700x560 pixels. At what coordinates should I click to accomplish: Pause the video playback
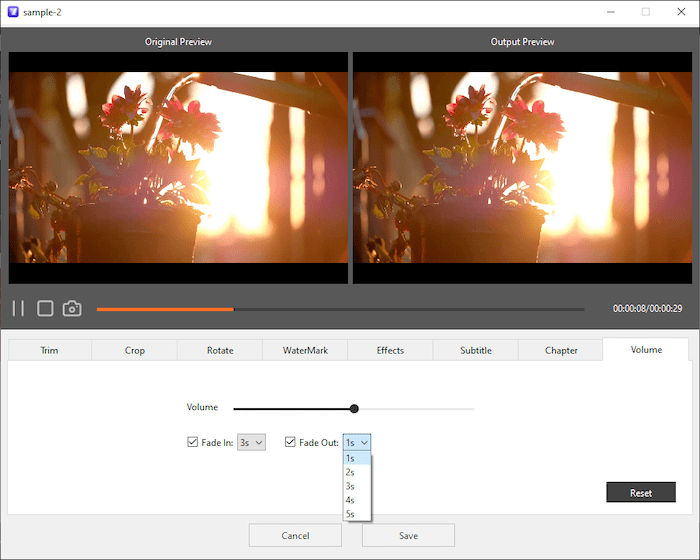pyautogui.click(x=18, y=309)
